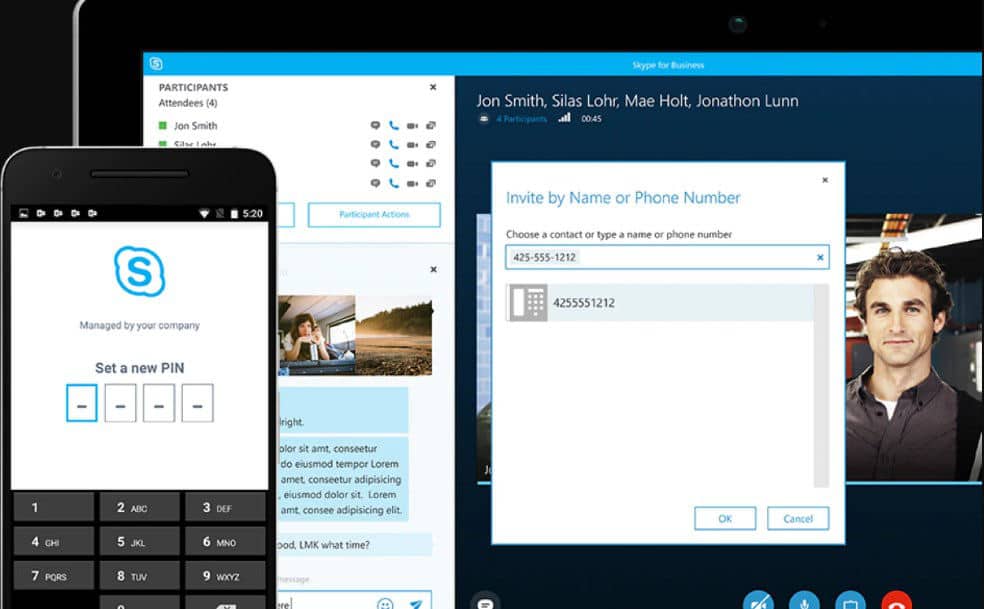Click the call title listing Jon Smith, Silas Lohr
This screenshot has height=609, width=984.
click(637, 101)
